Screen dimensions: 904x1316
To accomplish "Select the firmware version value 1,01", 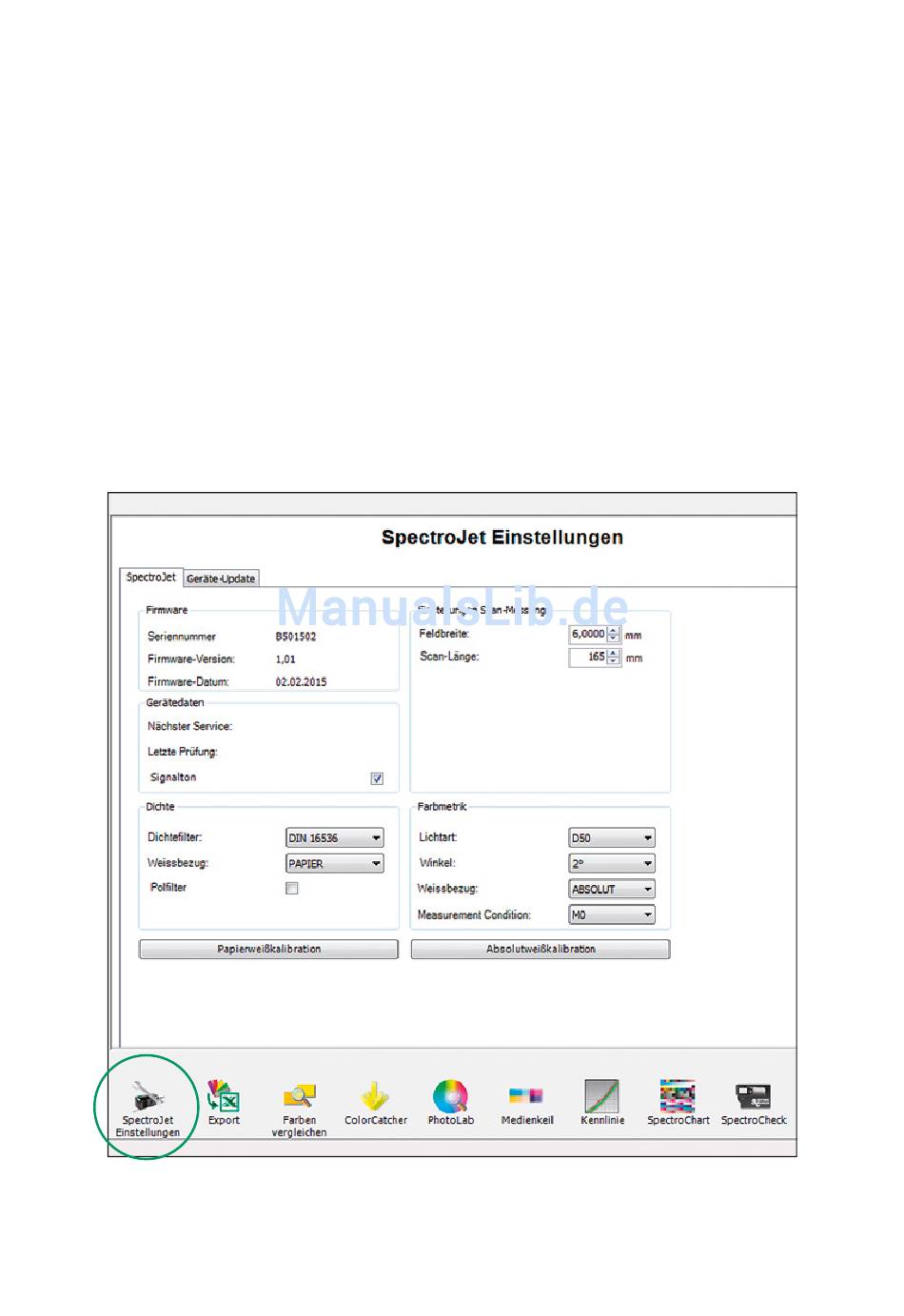I will tap(285, 659).
